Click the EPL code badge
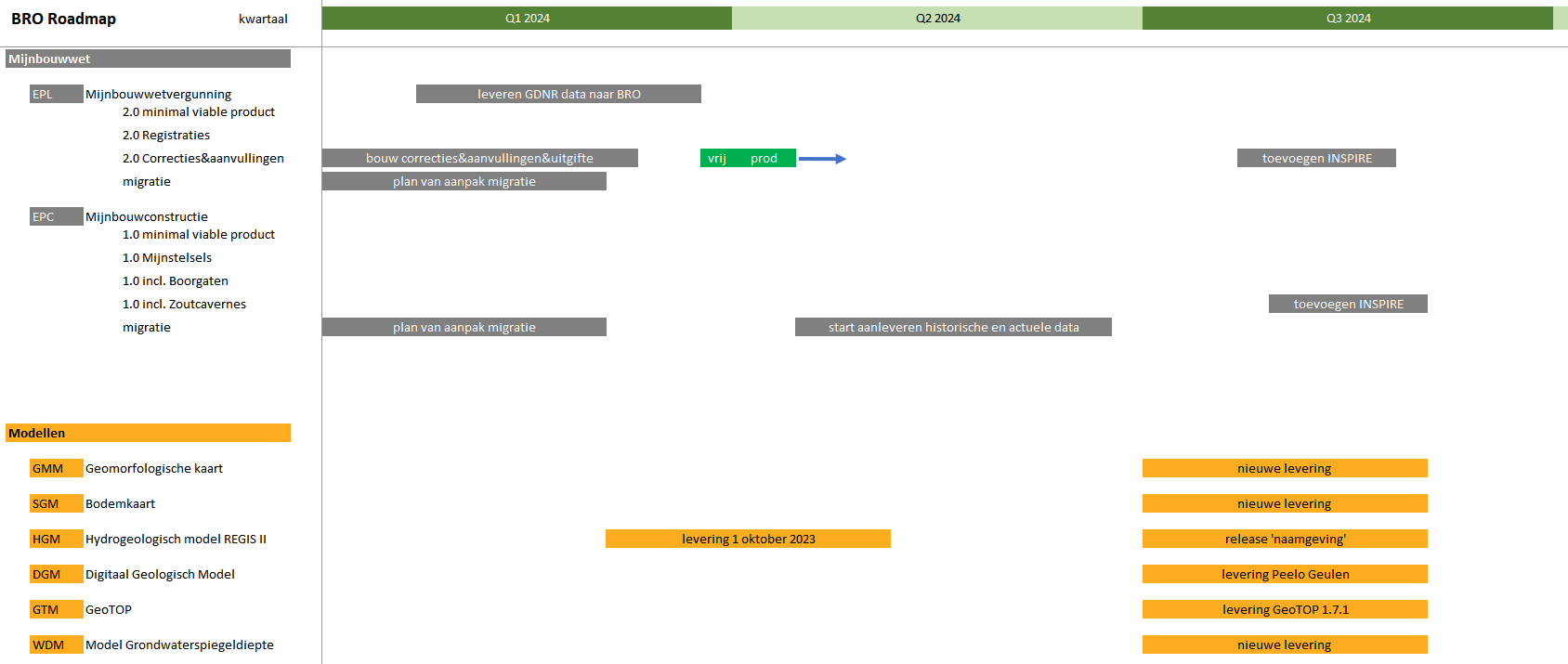 56,95
